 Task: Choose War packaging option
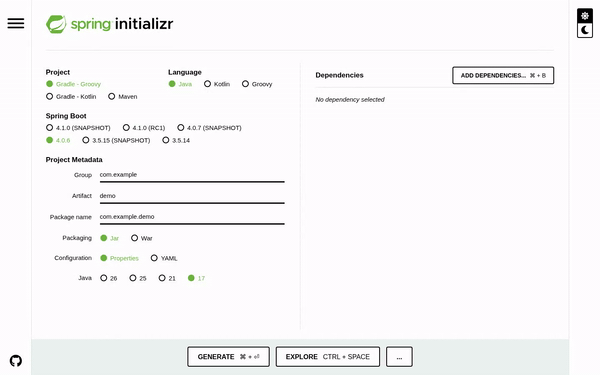tap(142, 238)
